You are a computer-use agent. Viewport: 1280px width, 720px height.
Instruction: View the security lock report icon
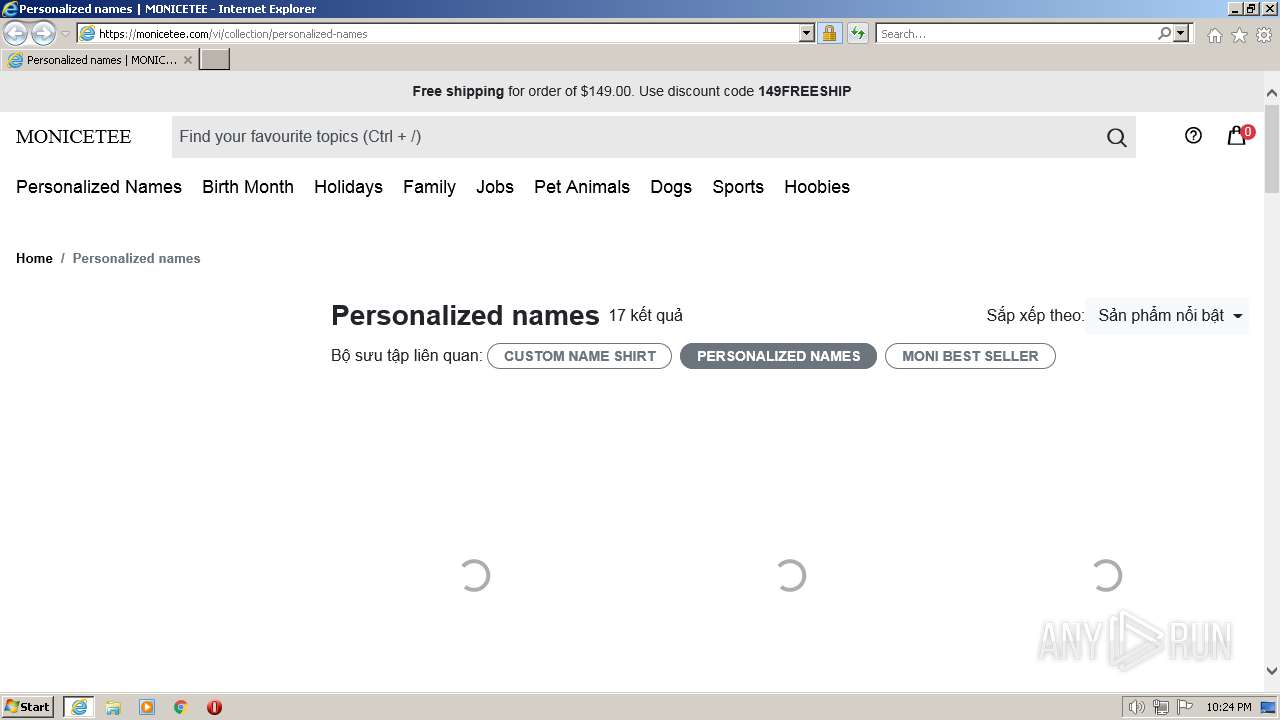(829, 33)
